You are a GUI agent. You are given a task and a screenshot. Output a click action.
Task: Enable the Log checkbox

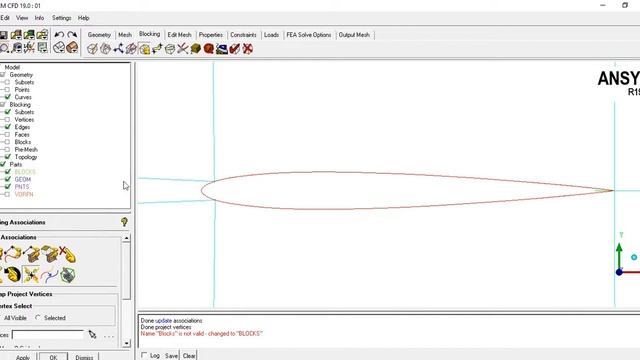pos(144,356)
